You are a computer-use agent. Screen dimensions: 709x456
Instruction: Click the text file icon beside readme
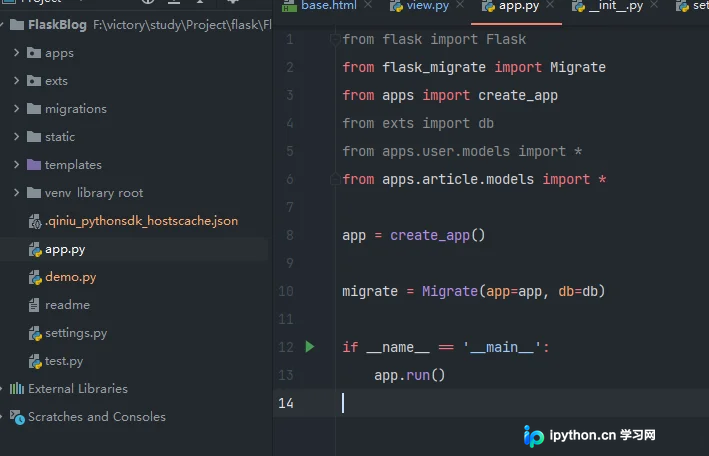34,305
